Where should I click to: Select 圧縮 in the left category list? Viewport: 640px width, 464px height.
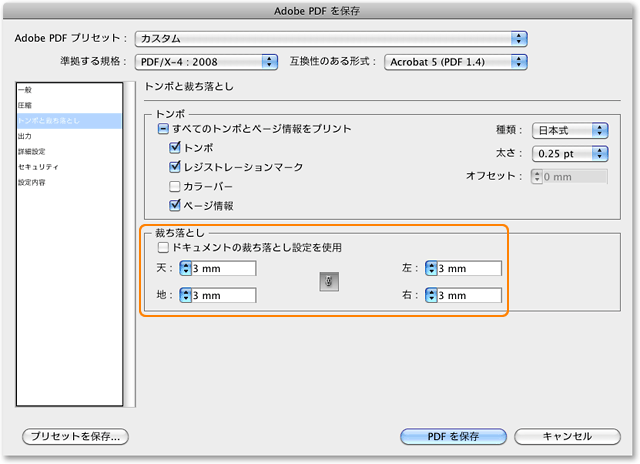tap(25, 105)
